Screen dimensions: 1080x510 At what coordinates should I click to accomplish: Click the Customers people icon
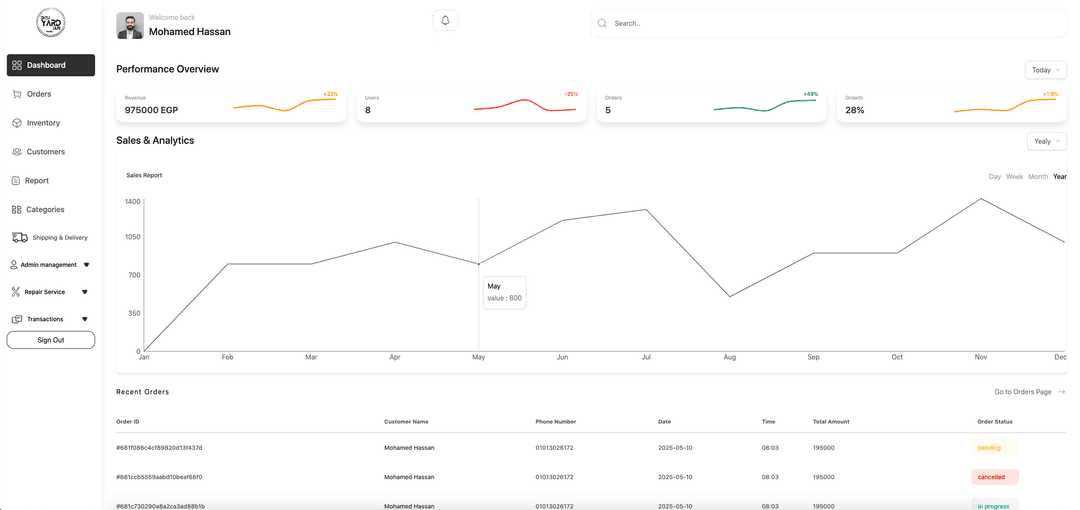[x=17, y=152]
